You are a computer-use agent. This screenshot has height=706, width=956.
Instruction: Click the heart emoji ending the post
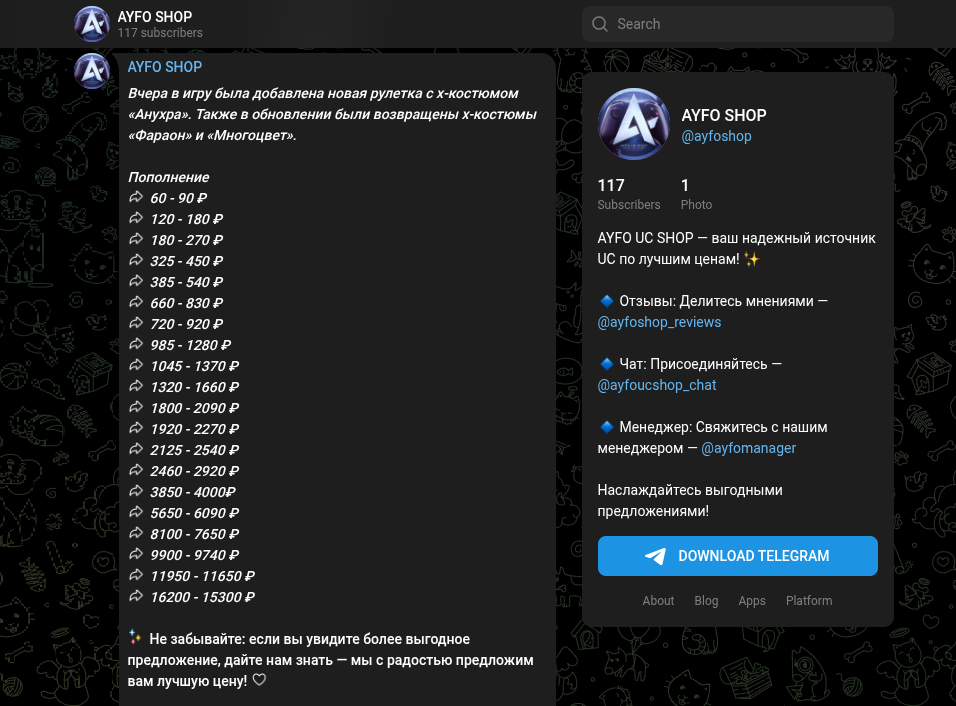[259, 679]
